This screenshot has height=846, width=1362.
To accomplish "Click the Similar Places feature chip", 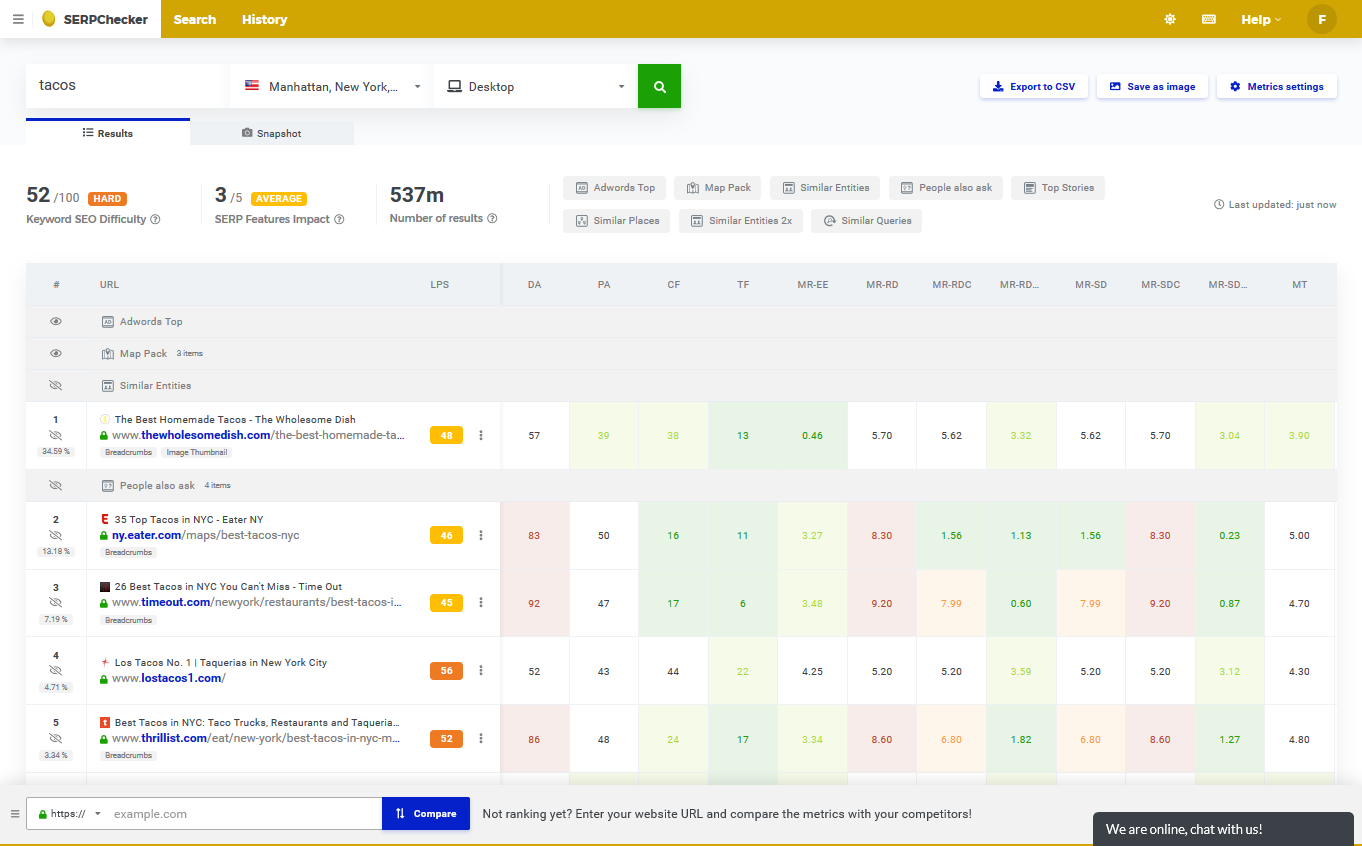I will tap(617, 220).
